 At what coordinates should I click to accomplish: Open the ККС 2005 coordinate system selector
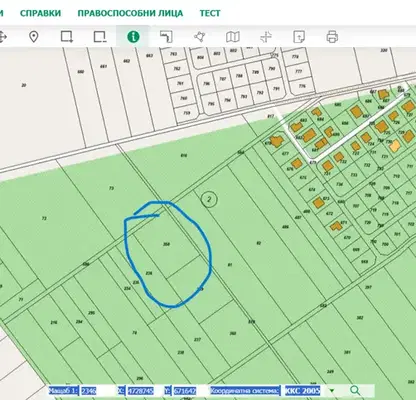click(303, 390)
